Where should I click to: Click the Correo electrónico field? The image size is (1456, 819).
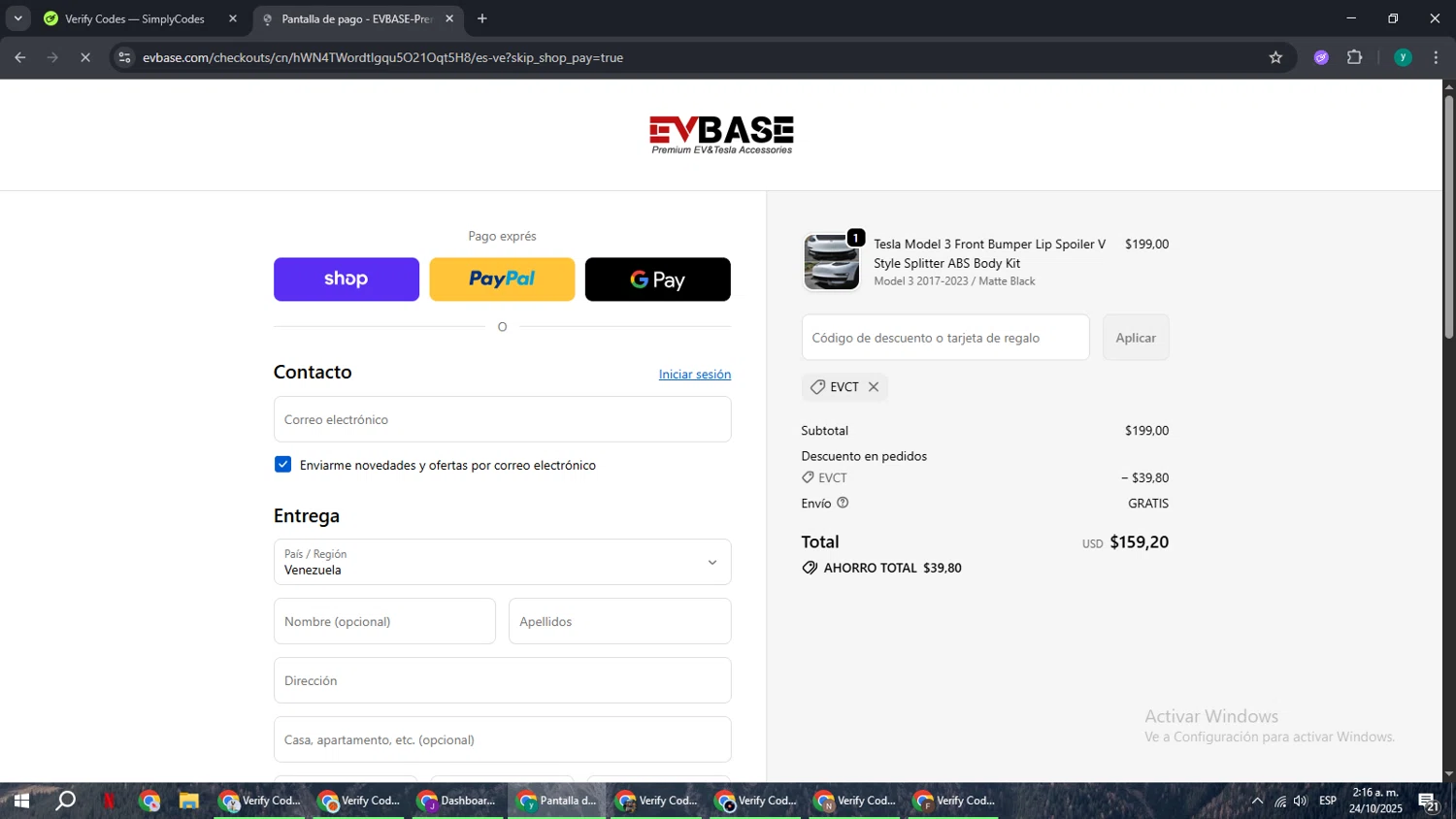(x=502, y=419)
